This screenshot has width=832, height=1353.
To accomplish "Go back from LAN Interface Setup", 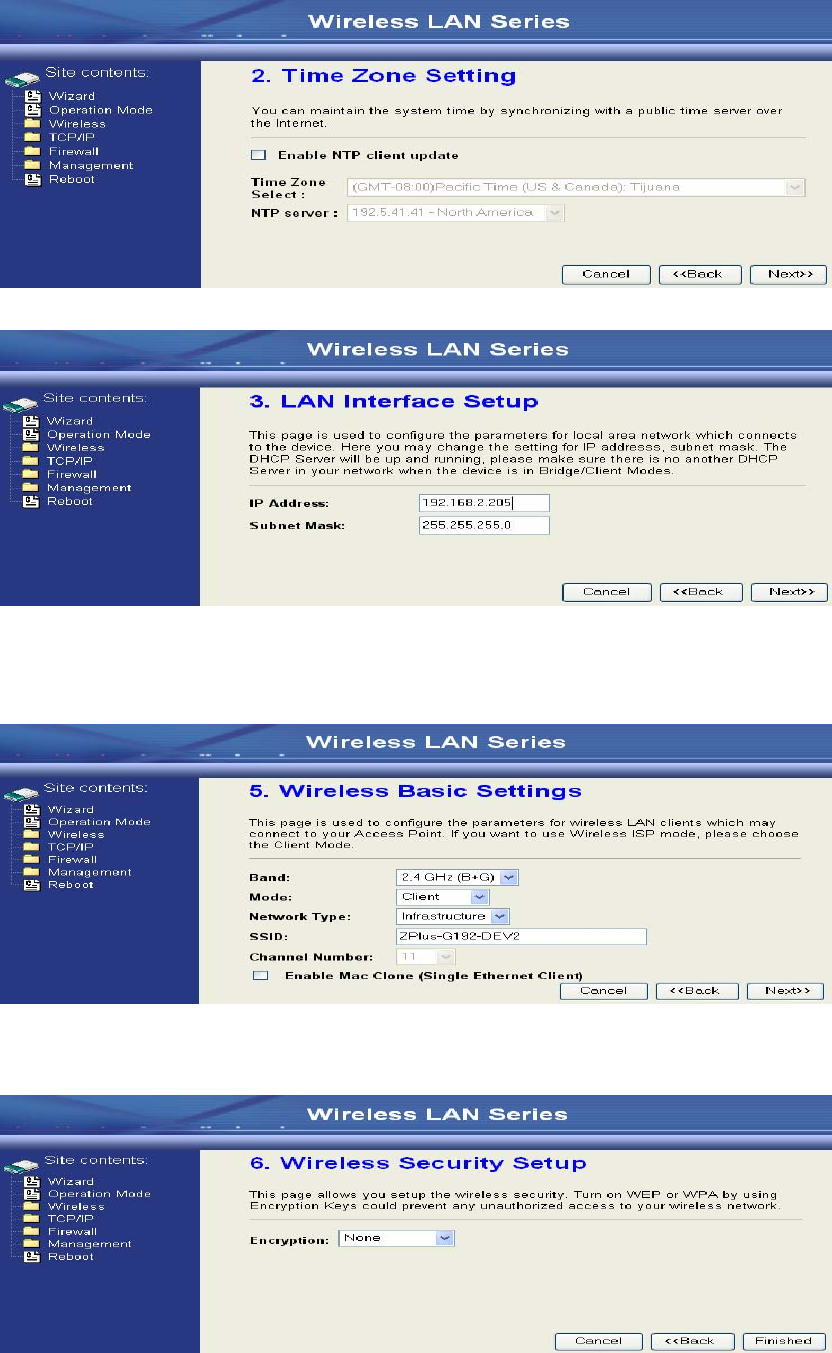I will click(701, 592).
